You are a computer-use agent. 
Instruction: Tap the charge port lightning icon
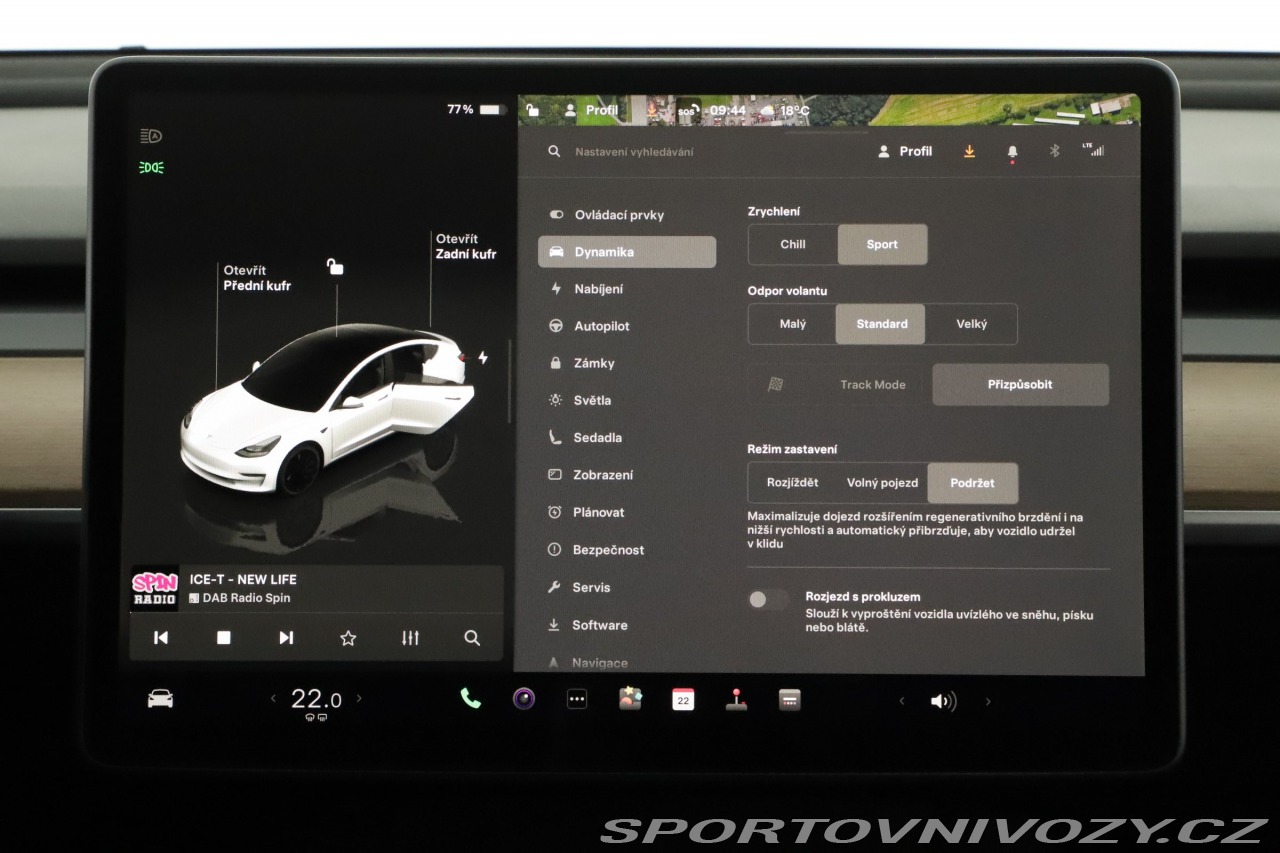click(483, 357)
